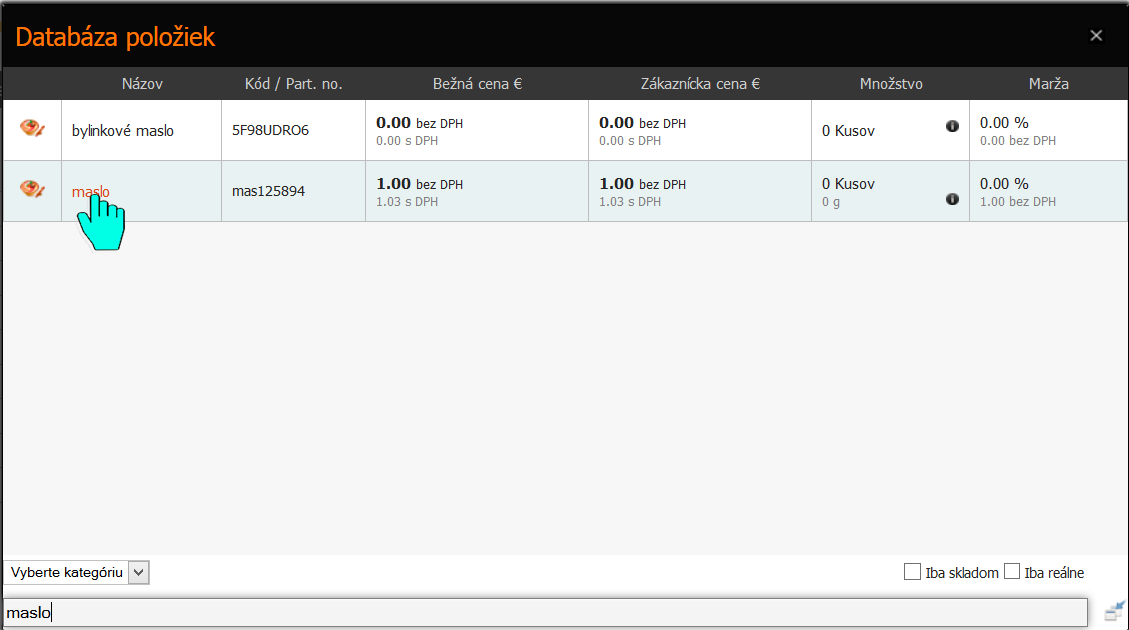Click the Množstvo column header
Image resolution: width=1129 pixels, height=630 pixels.
[891, 84]
